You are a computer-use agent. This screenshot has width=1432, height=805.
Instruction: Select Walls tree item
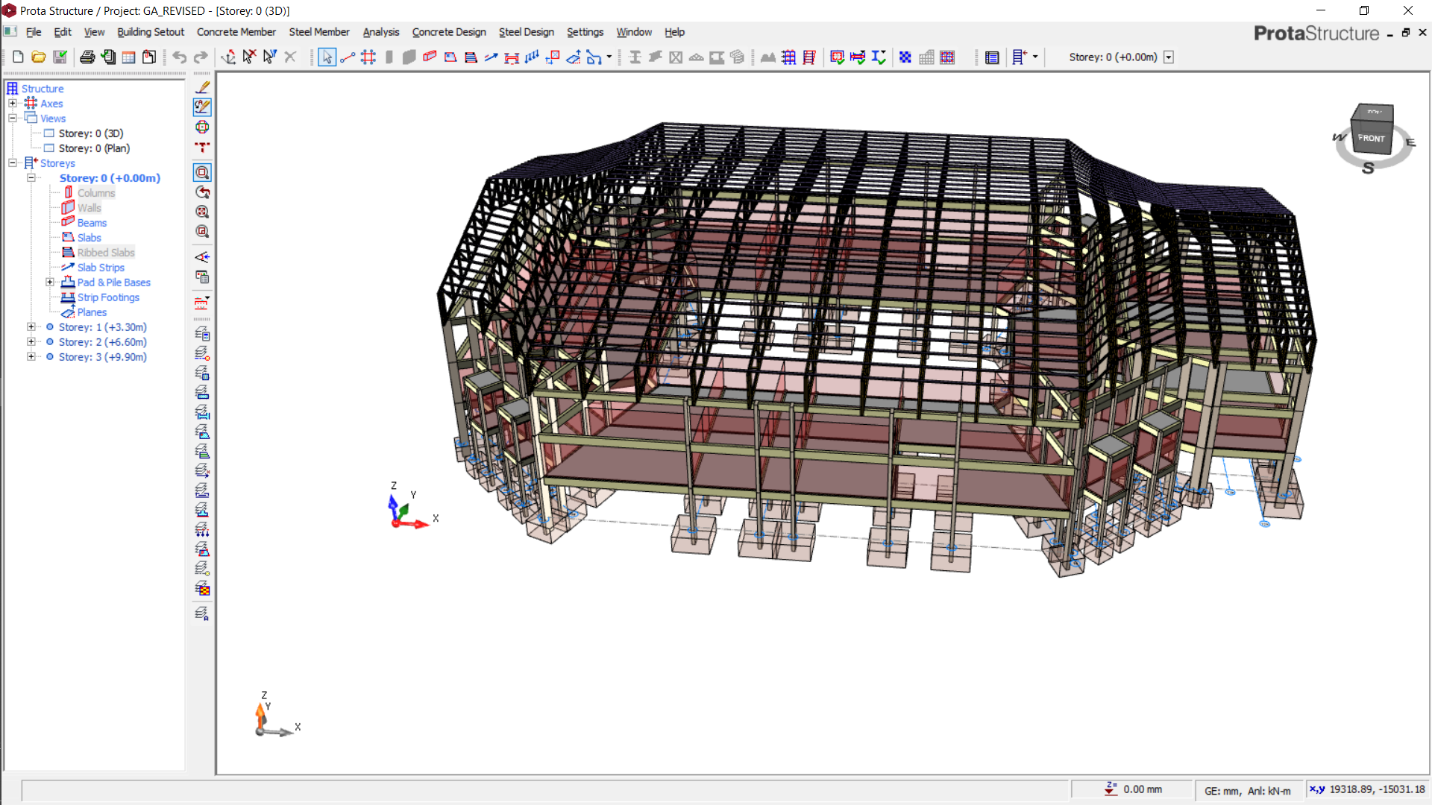pyautogui.click(x=89, y=208)
